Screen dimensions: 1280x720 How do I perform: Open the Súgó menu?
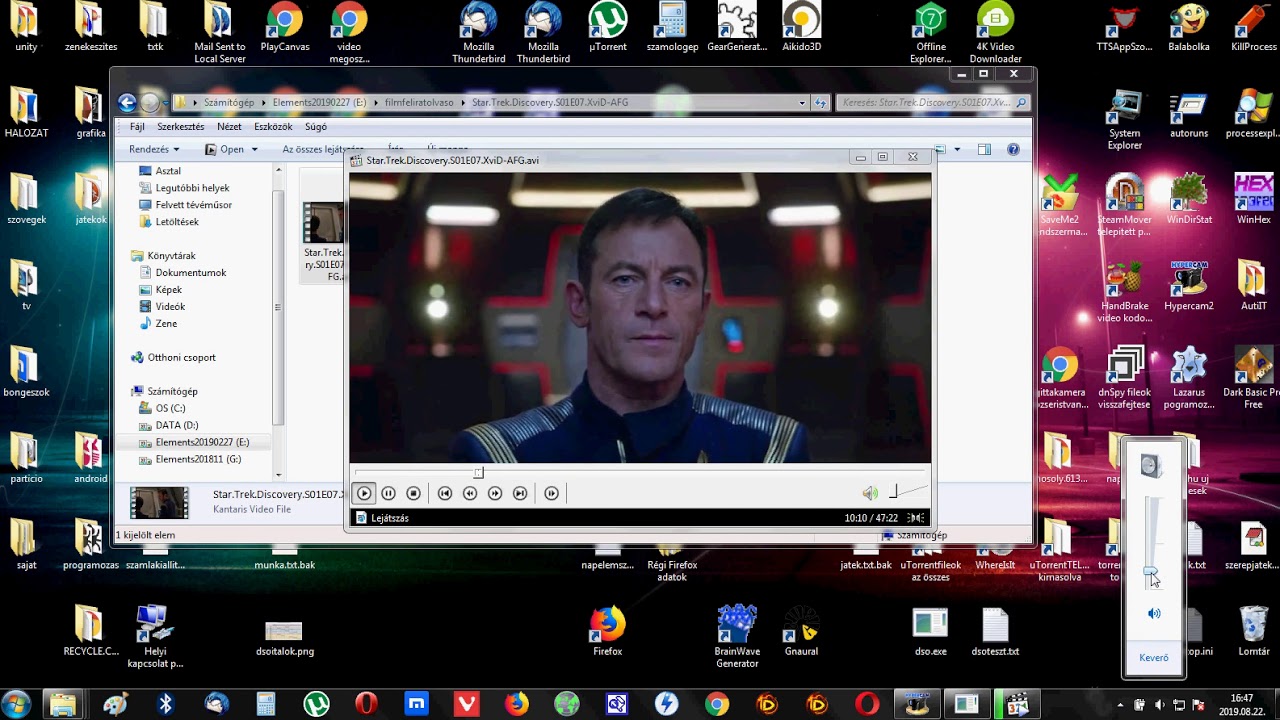point(316,127)
